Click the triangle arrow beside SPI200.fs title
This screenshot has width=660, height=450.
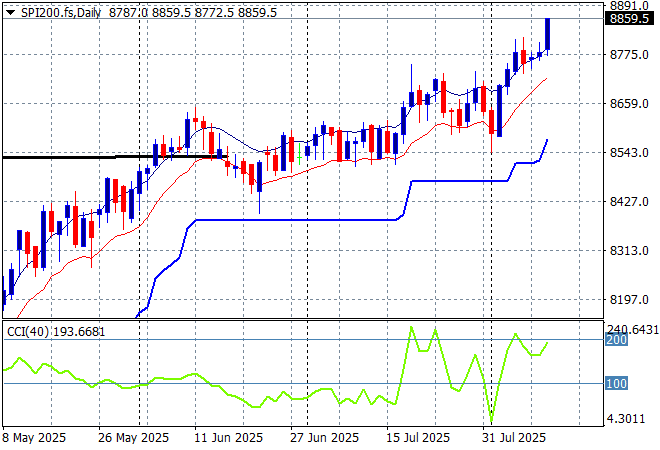click(10, 12)
